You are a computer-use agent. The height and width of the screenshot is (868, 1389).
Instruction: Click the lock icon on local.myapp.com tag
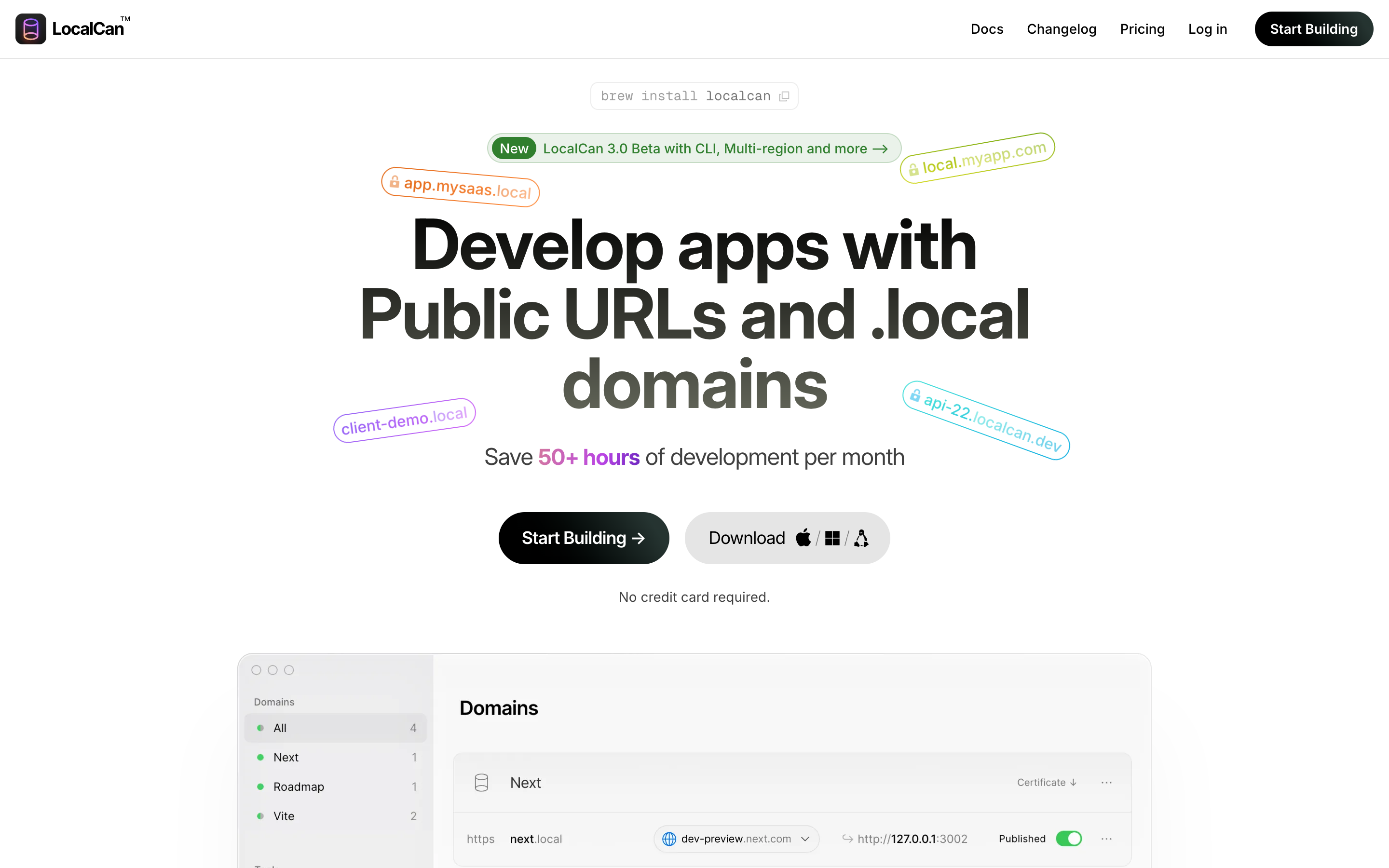pos(913,169)
